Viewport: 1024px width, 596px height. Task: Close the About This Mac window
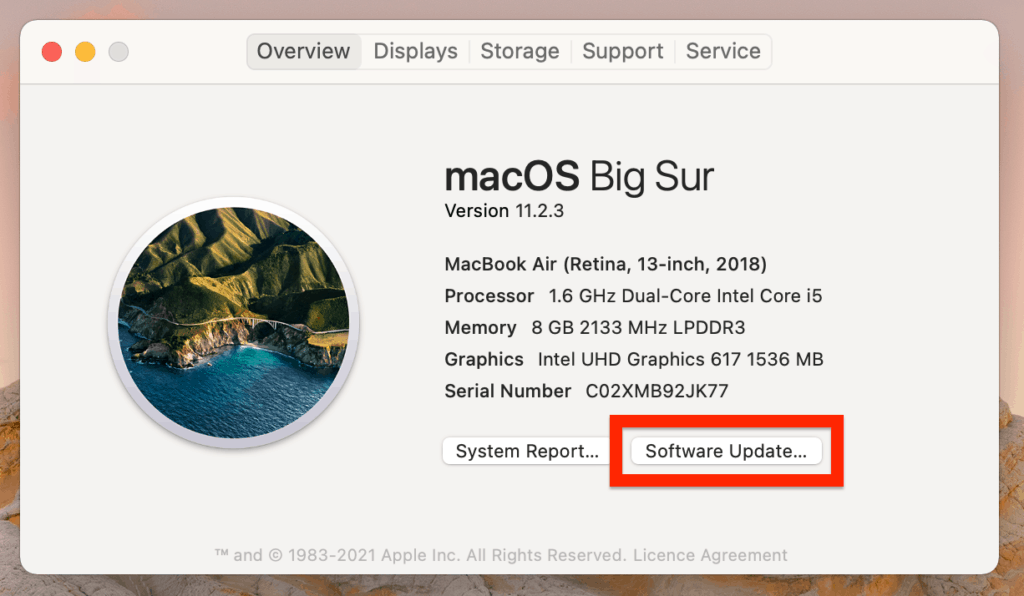tap(52, 52)
